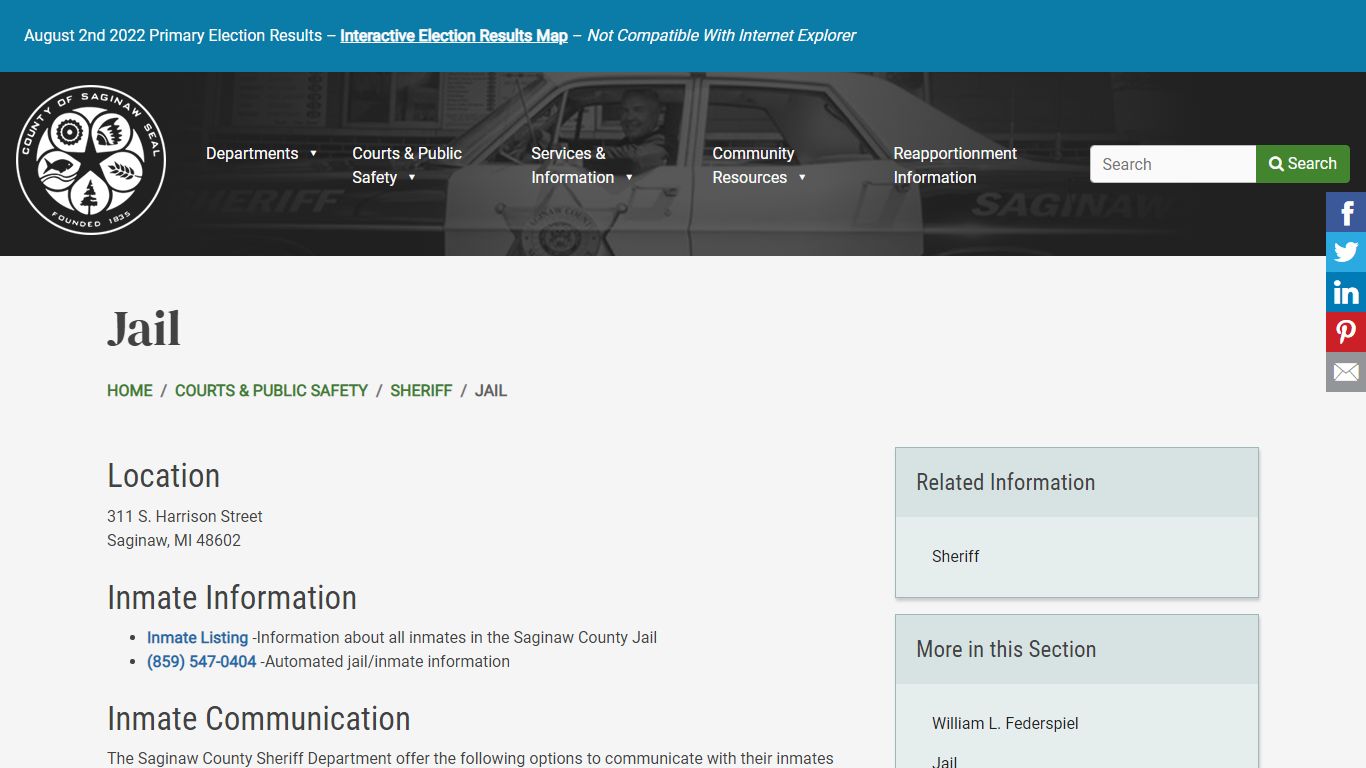Open the Community Resources dropdown
Image resolution: width=1366 pixels, height=768 pixels.
[759, 165]
